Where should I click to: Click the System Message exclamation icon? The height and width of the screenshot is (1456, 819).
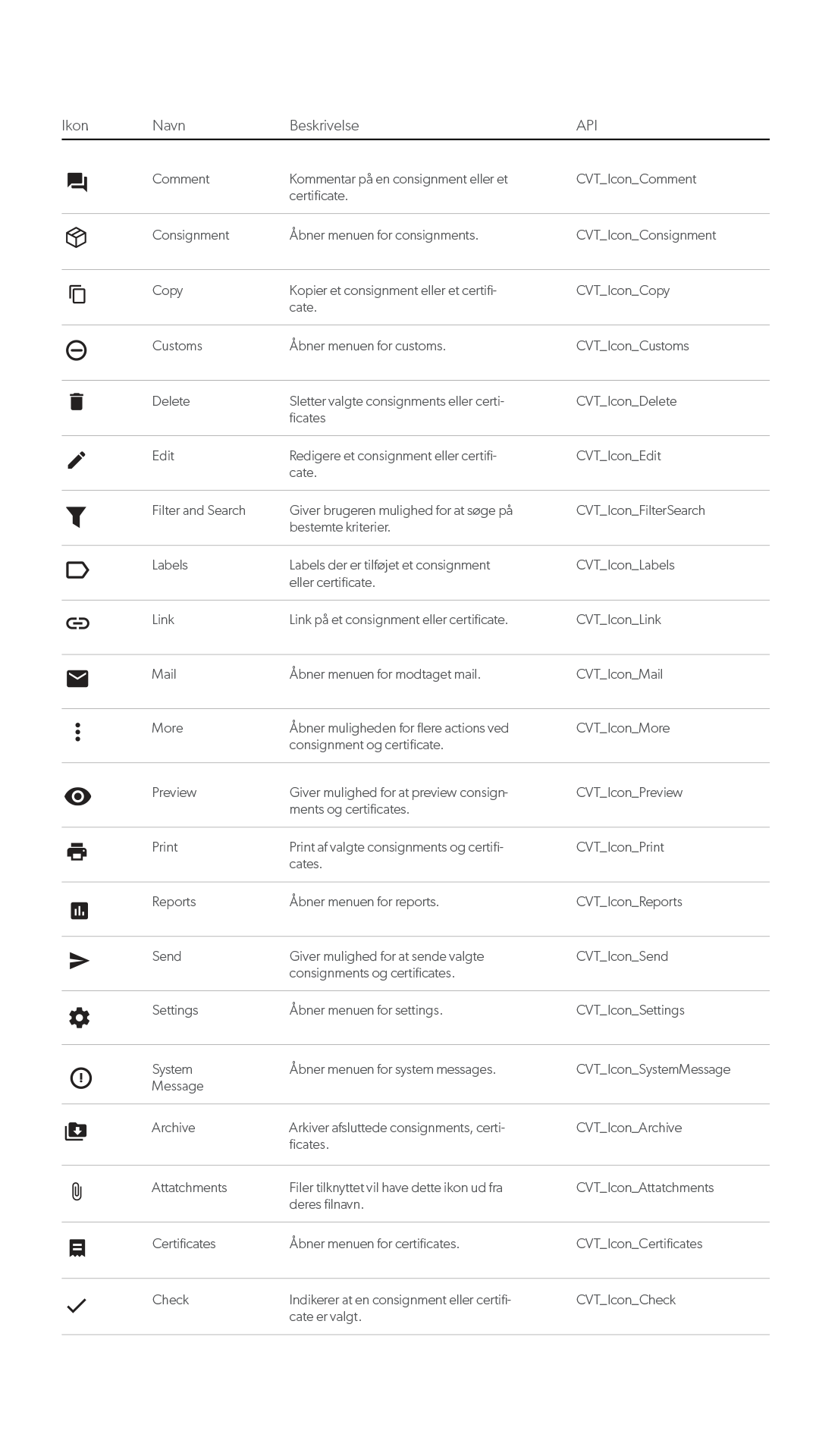80,1078
